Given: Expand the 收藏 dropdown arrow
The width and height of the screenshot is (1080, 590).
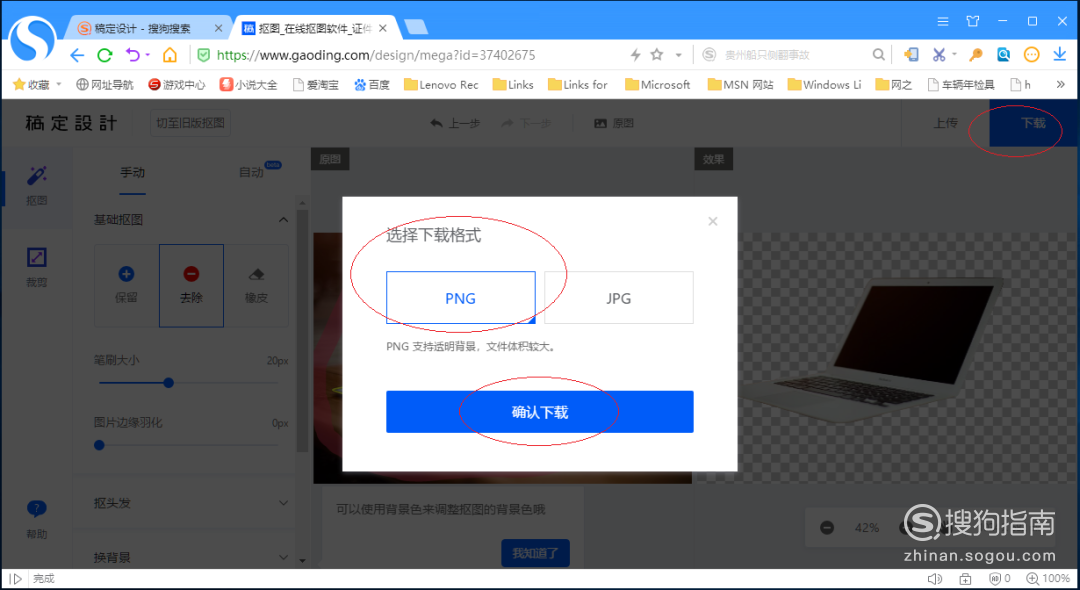Looking at the screenshot, I should point(59,84).
